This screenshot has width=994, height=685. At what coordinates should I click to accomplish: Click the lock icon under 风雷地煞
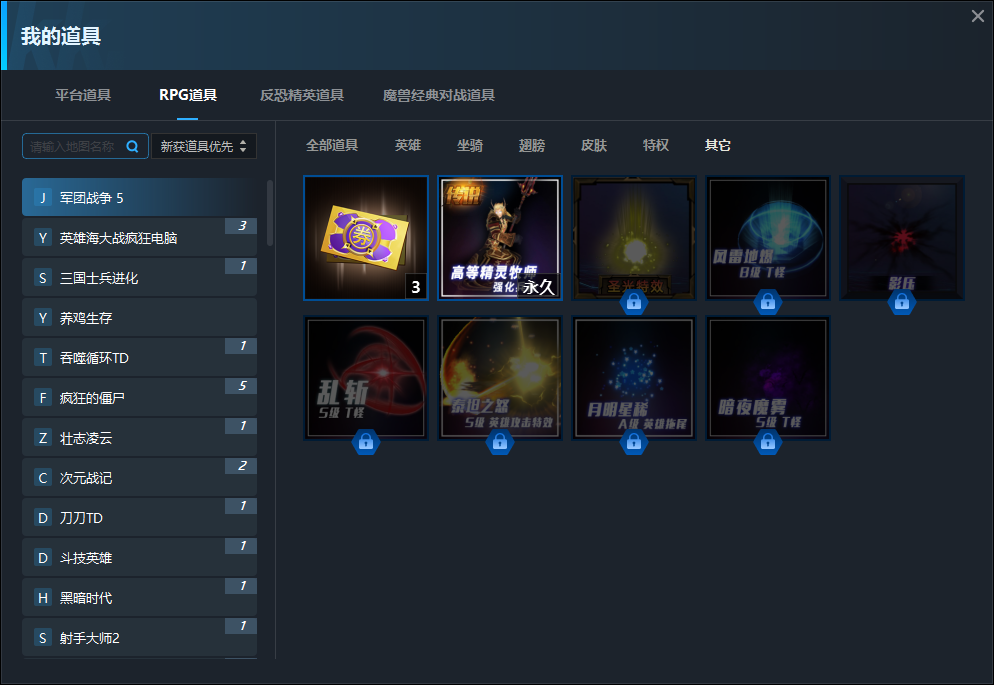[x=767, y=302]
